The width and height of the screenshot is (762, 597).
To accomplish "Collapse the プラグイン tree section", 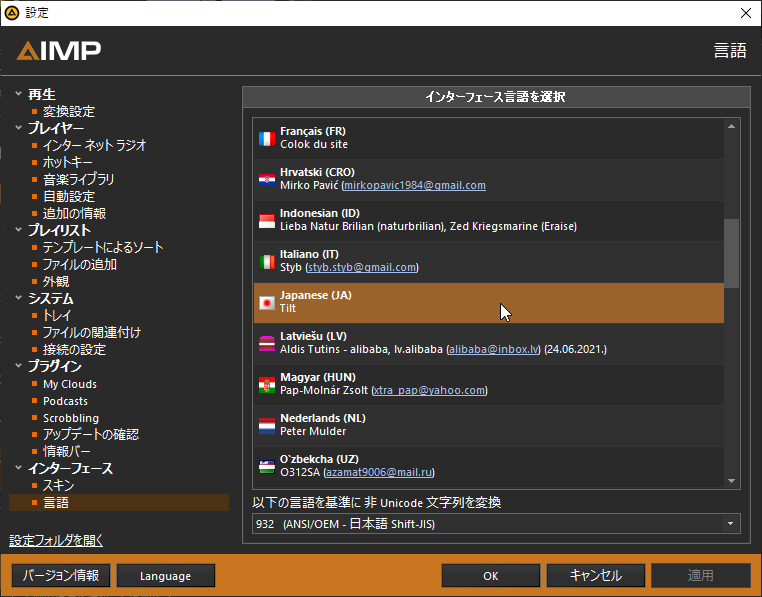I will 18,366.
